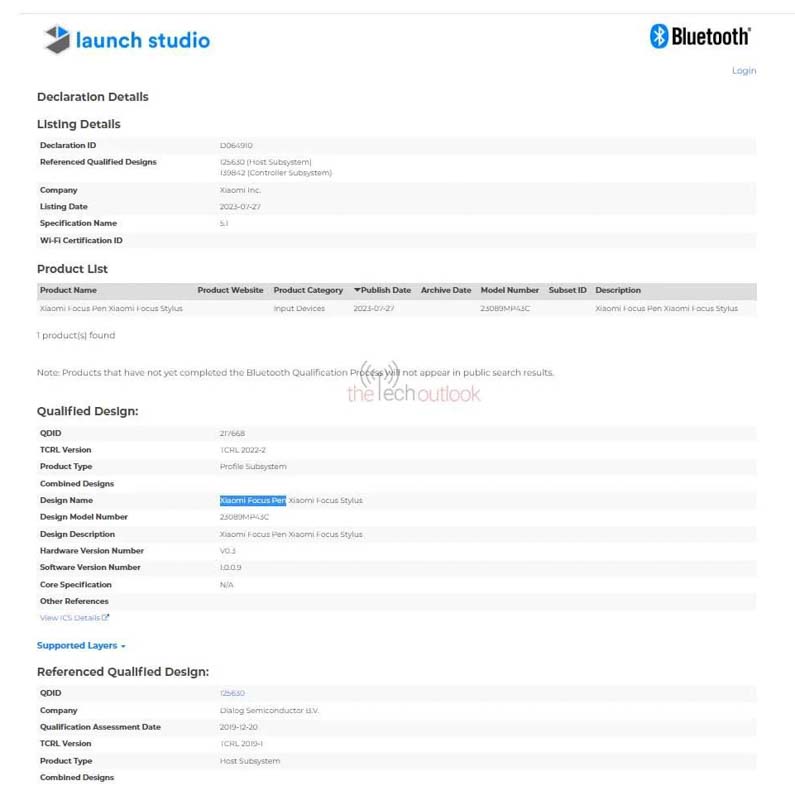Select the TCRL Version value TCRL 2019-1

point(242,744)
